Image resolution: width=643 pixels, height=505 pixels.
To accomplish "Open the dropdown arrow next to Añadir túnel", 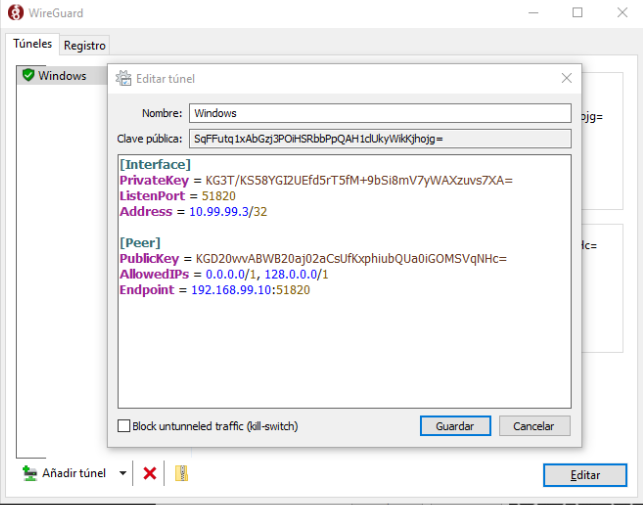I will (x=122, y=473).
